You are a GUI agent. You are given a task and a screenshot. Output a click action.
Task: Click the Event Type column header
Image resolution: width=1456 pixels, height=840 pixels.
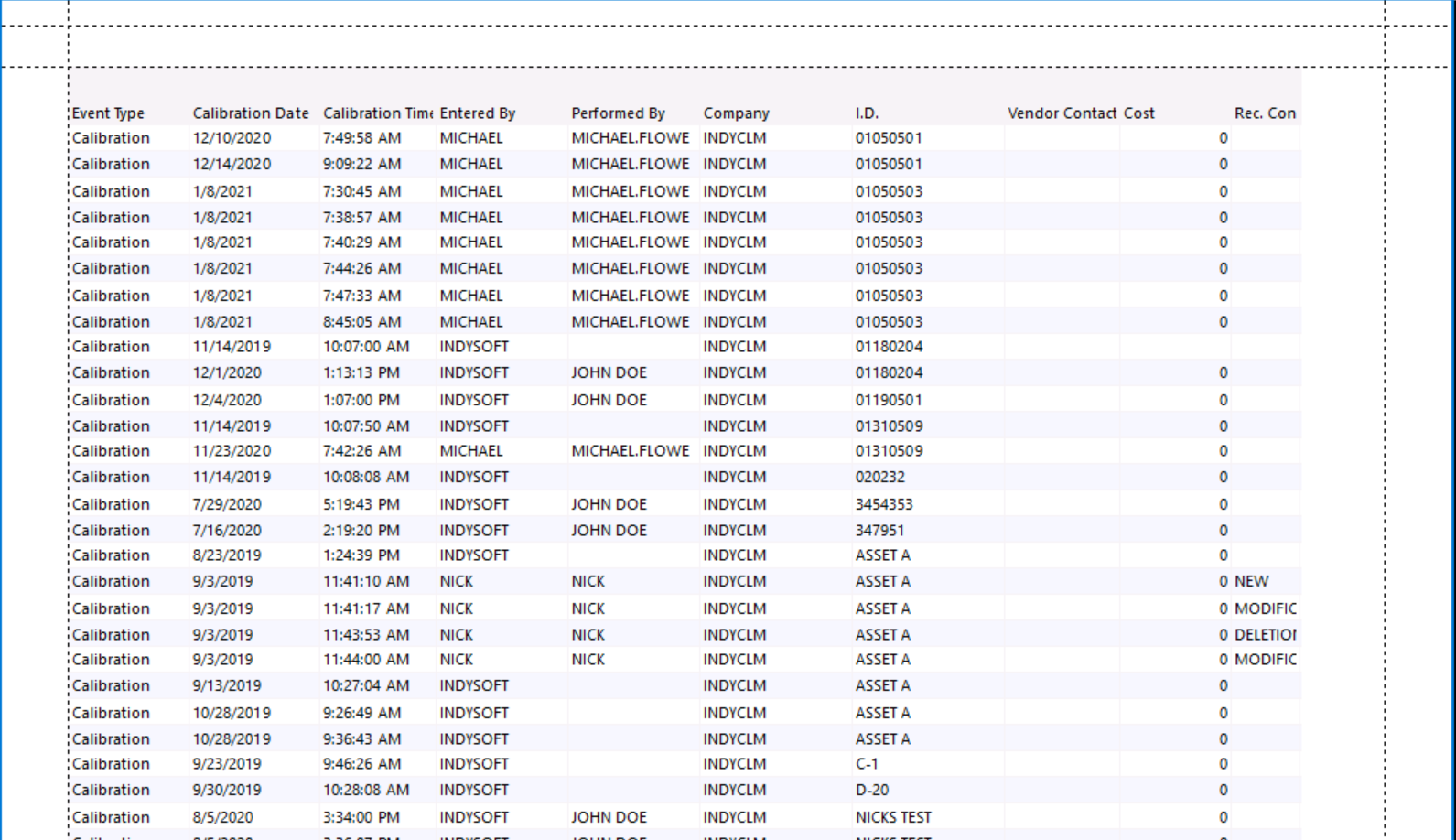click(x=108, y=113)
